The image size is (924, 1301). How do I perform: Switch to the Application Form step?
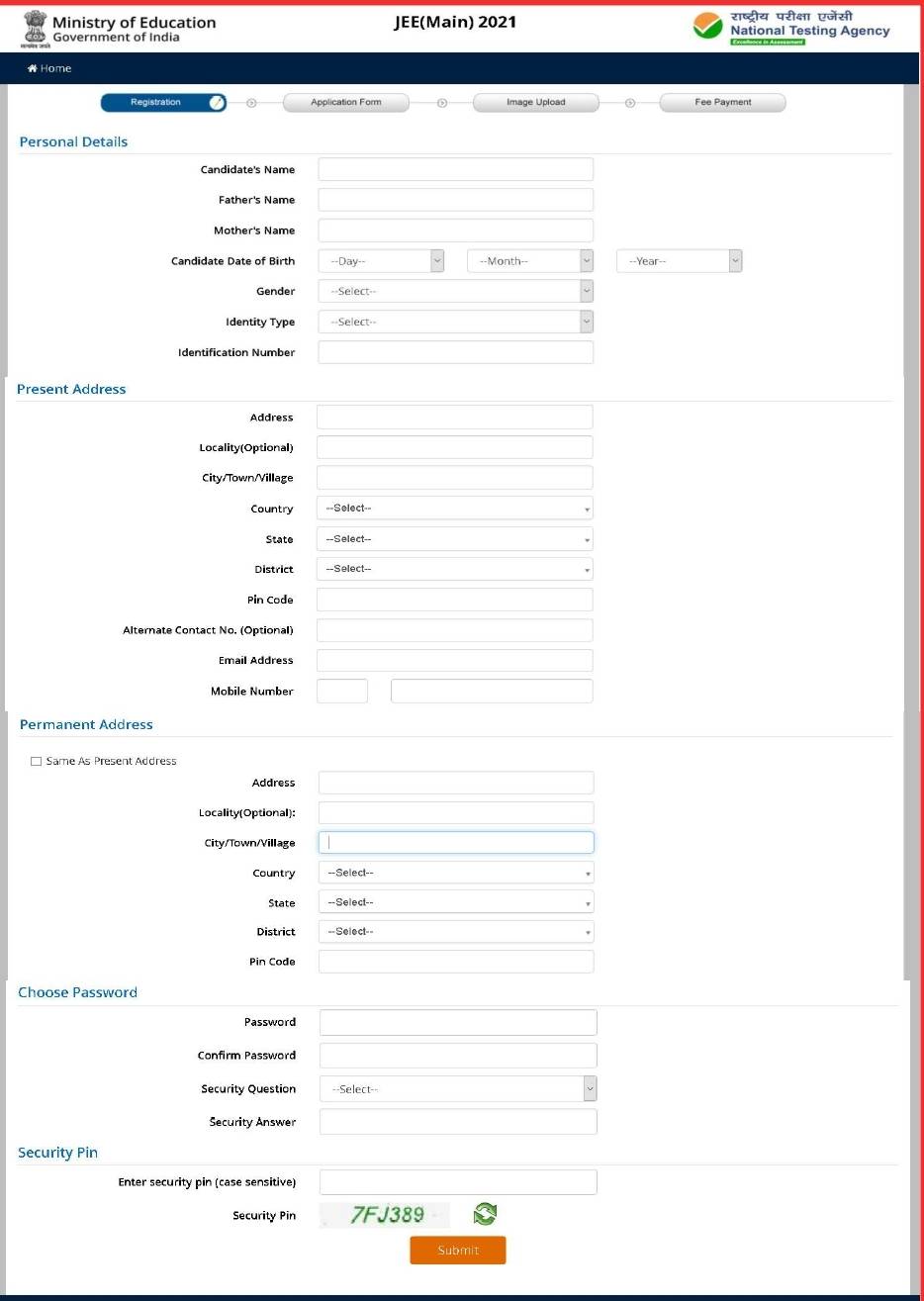tap(346, 102)
